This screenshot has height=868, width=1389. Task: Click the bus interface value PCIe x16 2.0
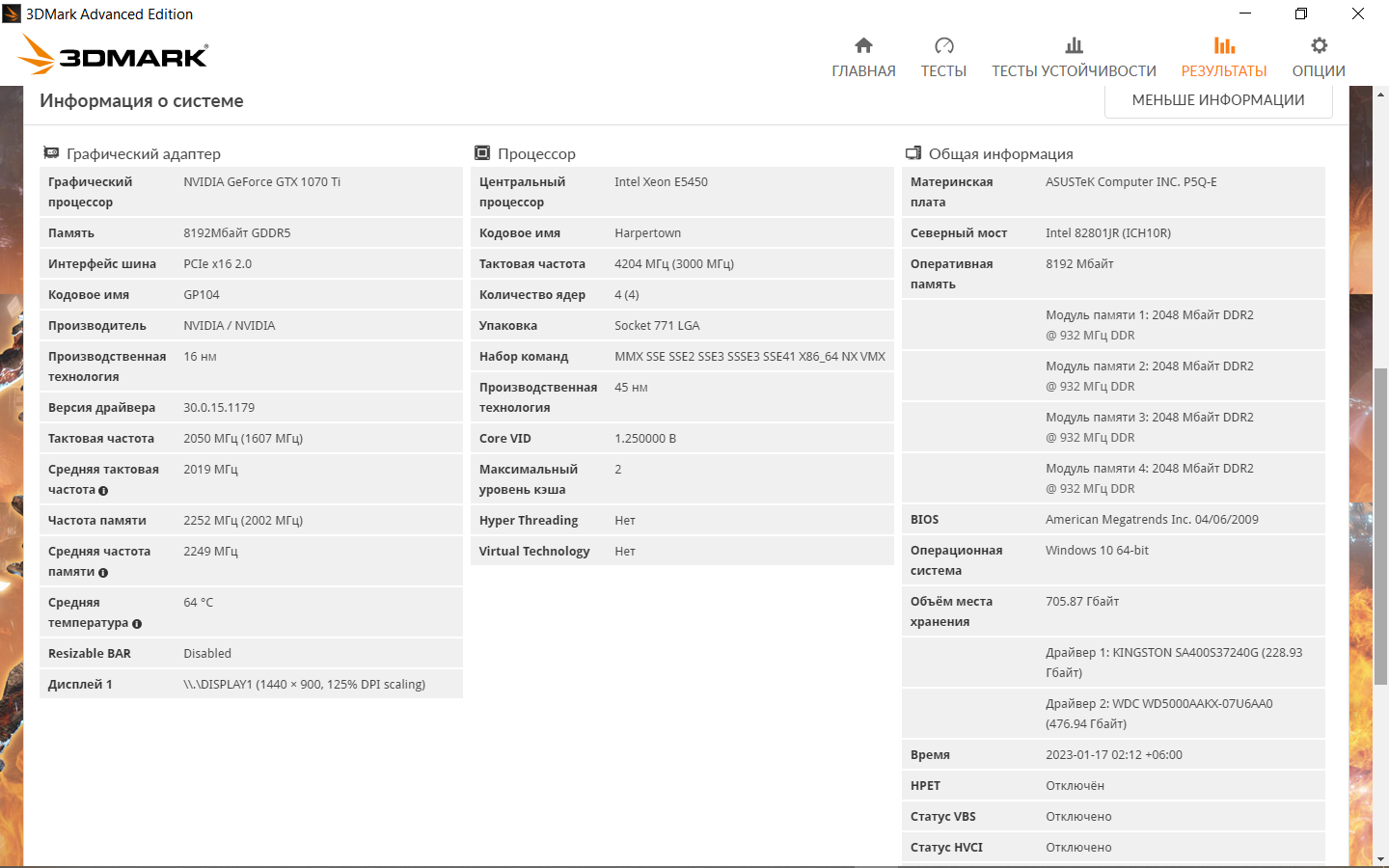218,264
